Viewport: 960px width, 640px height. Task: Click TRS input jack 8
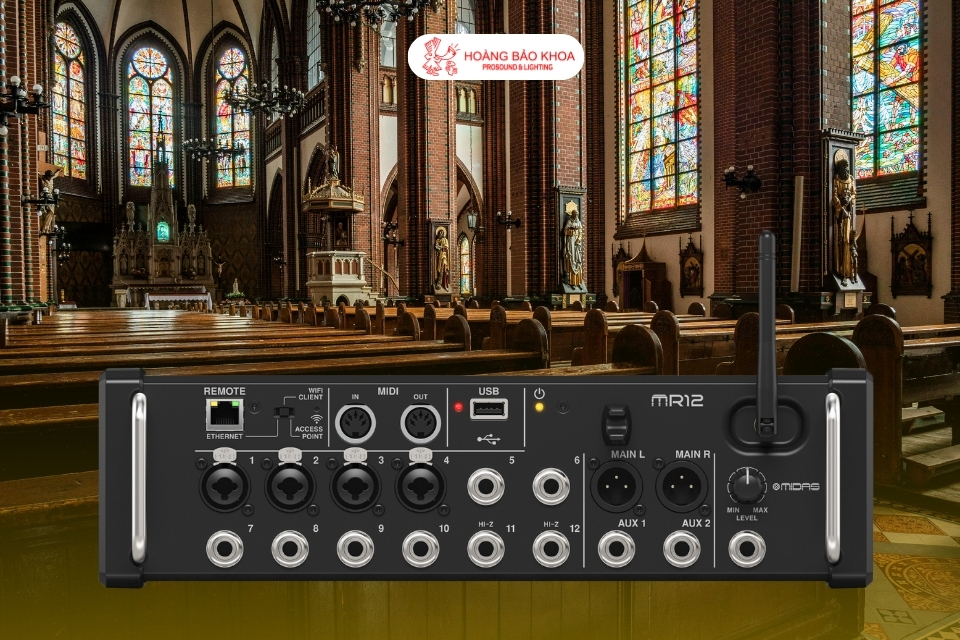(x=290, y=549)
